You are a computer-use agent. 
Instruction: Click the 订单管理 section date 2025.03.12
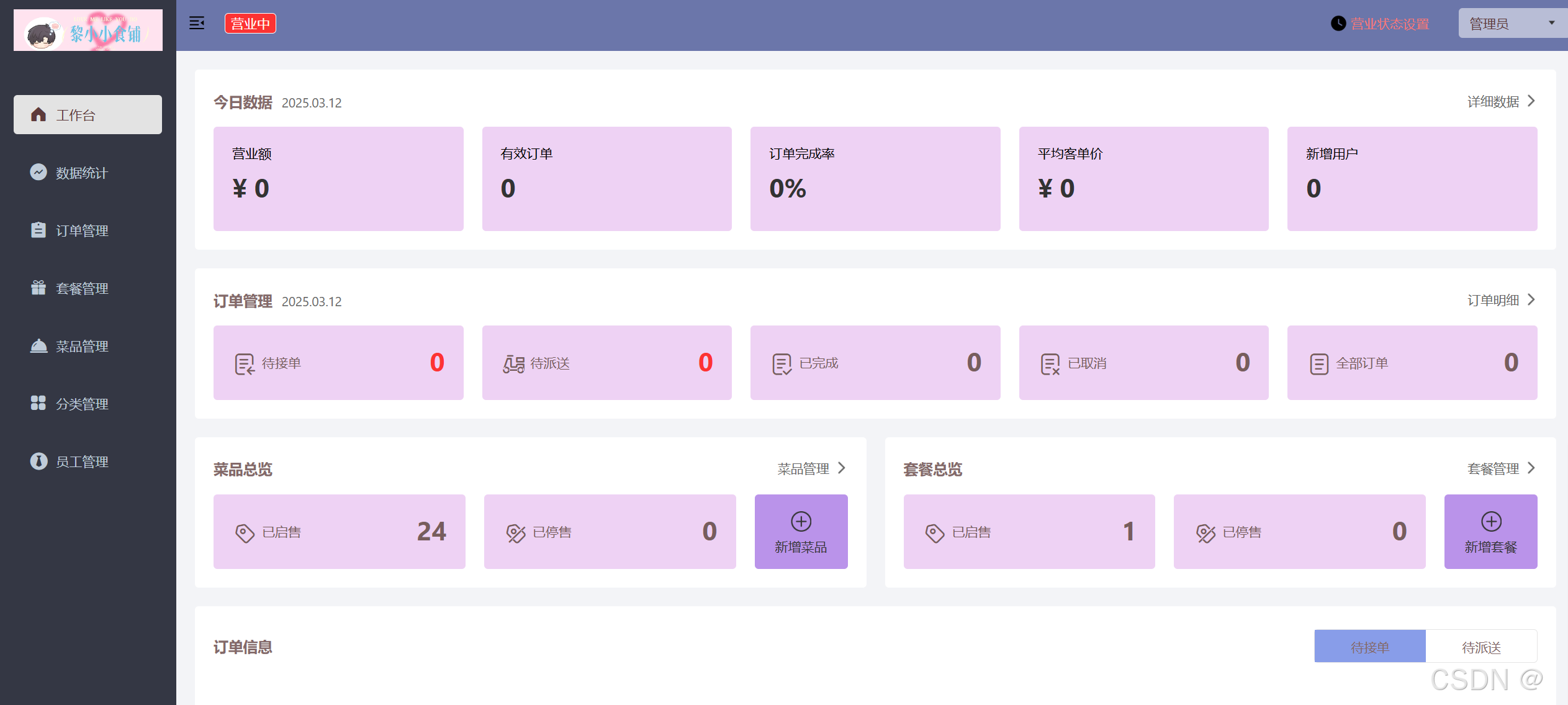point(312,301)
